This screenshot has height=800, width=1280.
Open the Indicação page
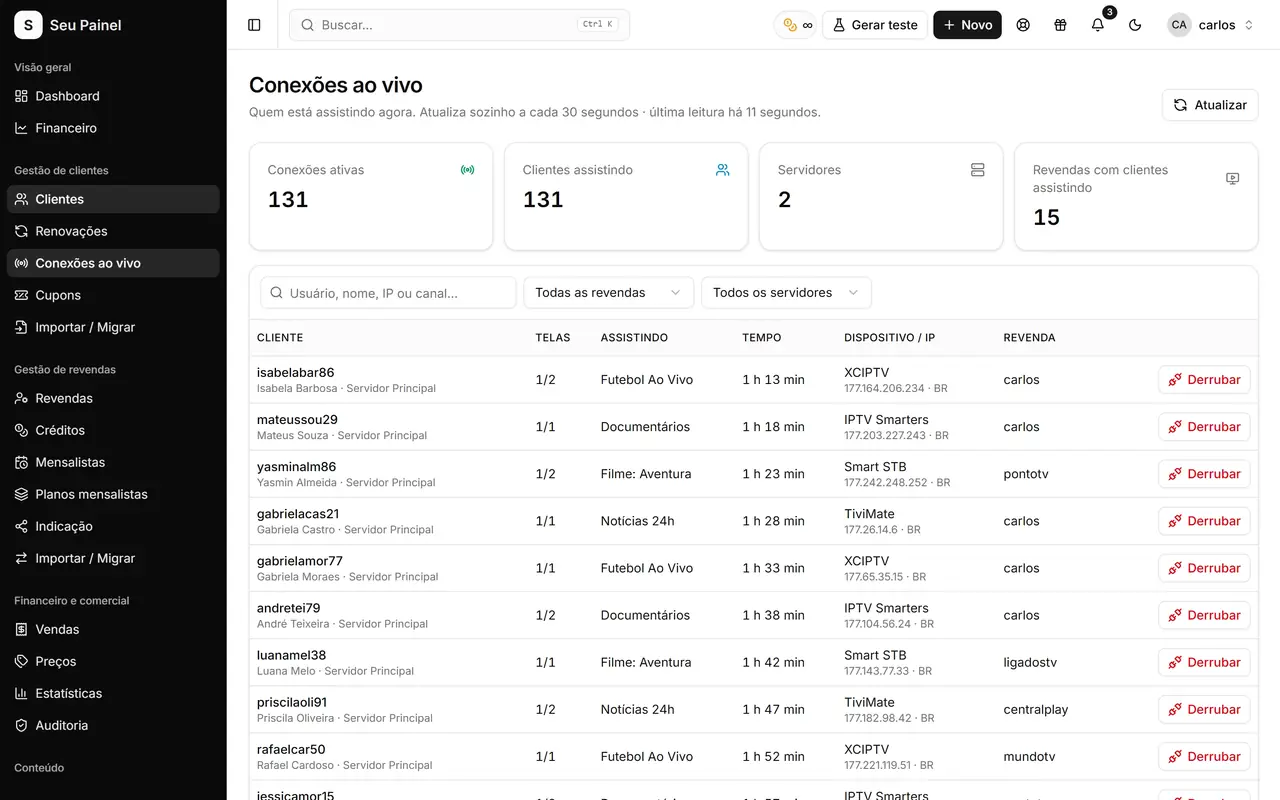point(113,526)
